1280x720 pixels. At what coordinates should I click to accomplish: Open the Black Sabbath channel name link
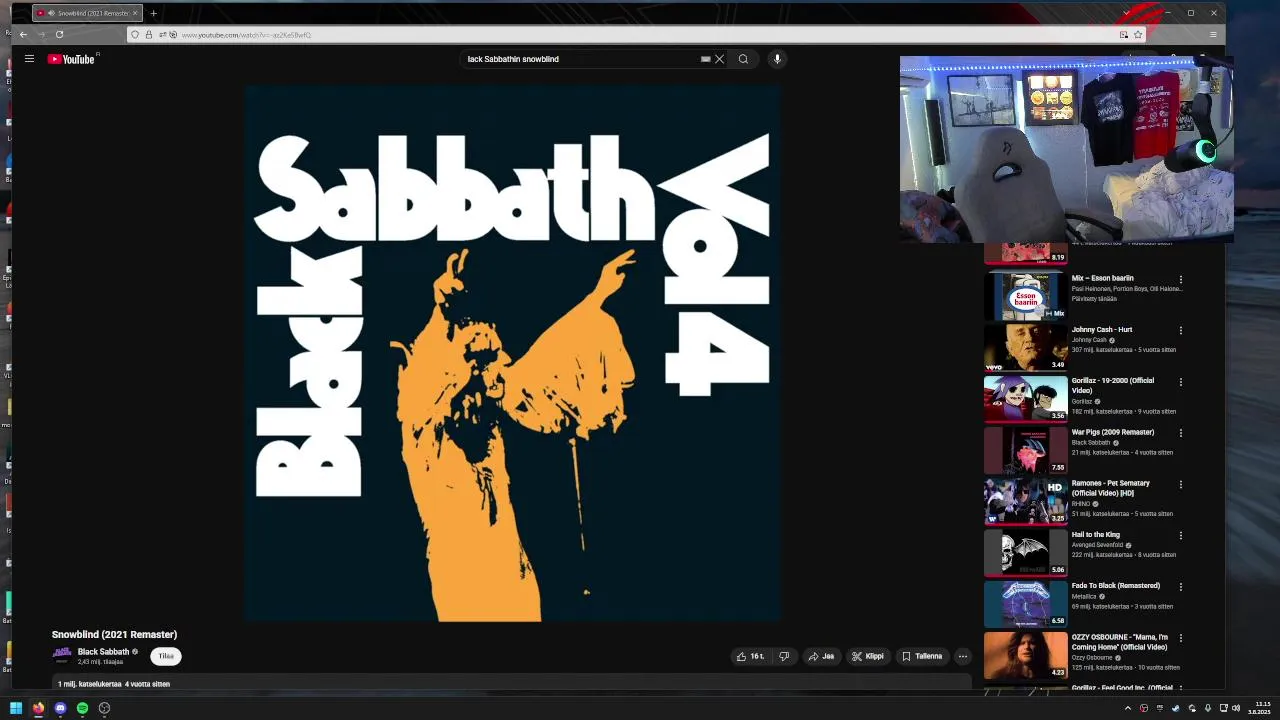(104, 652)
